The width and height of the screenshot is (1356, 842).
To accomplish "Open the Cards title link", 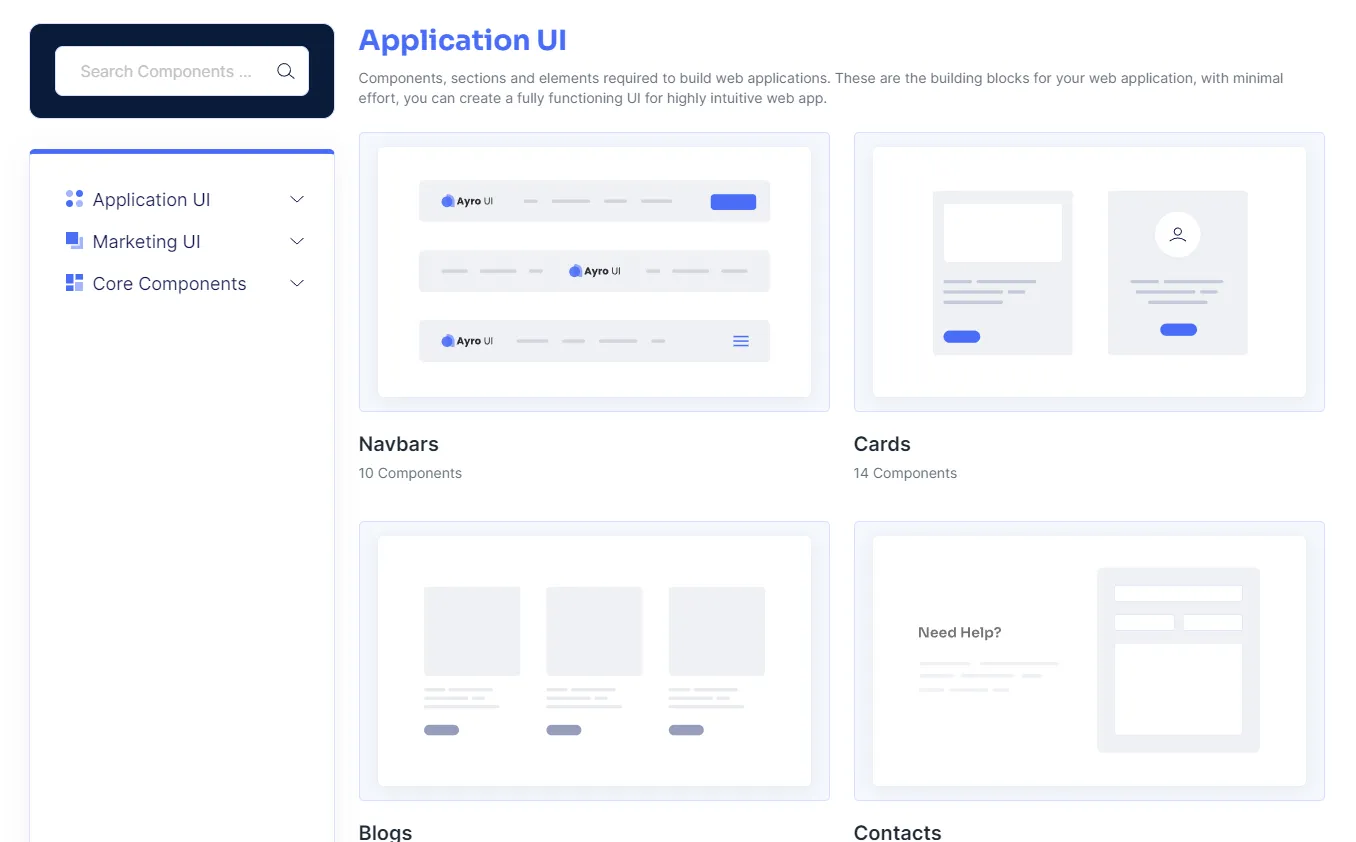I will (x=881, y=443).
